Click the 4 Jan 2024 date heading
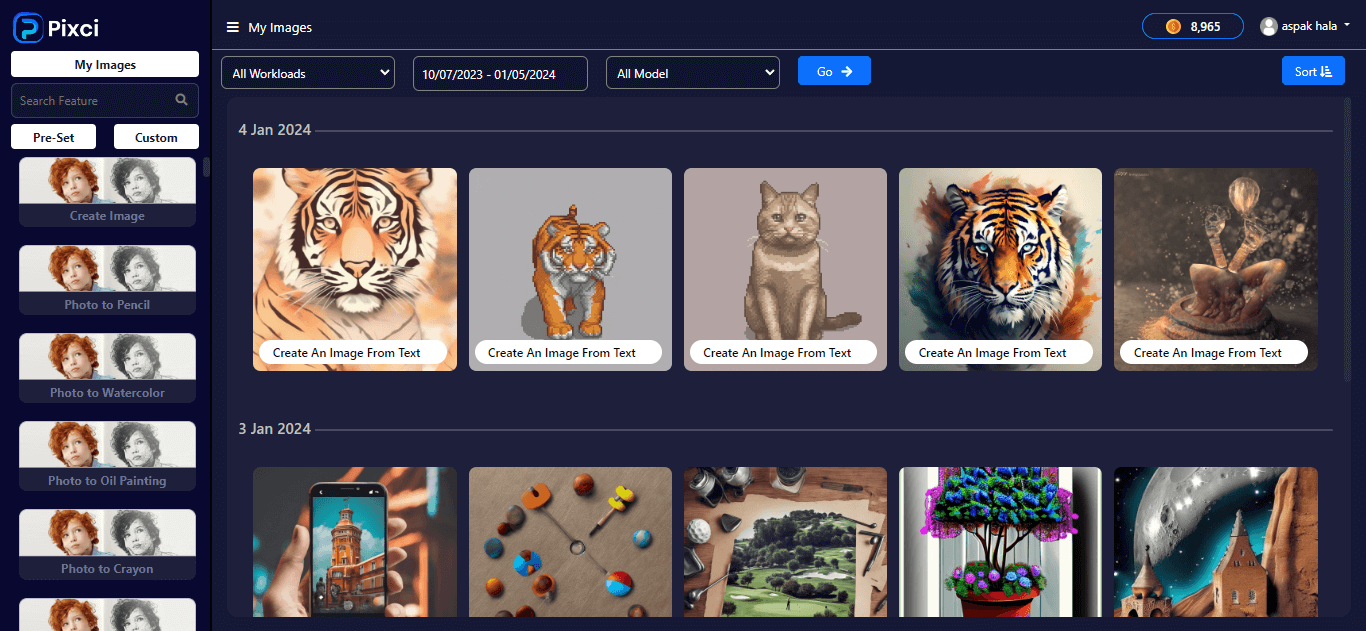This screenshot has width=1366, height=631. point(275,130)
